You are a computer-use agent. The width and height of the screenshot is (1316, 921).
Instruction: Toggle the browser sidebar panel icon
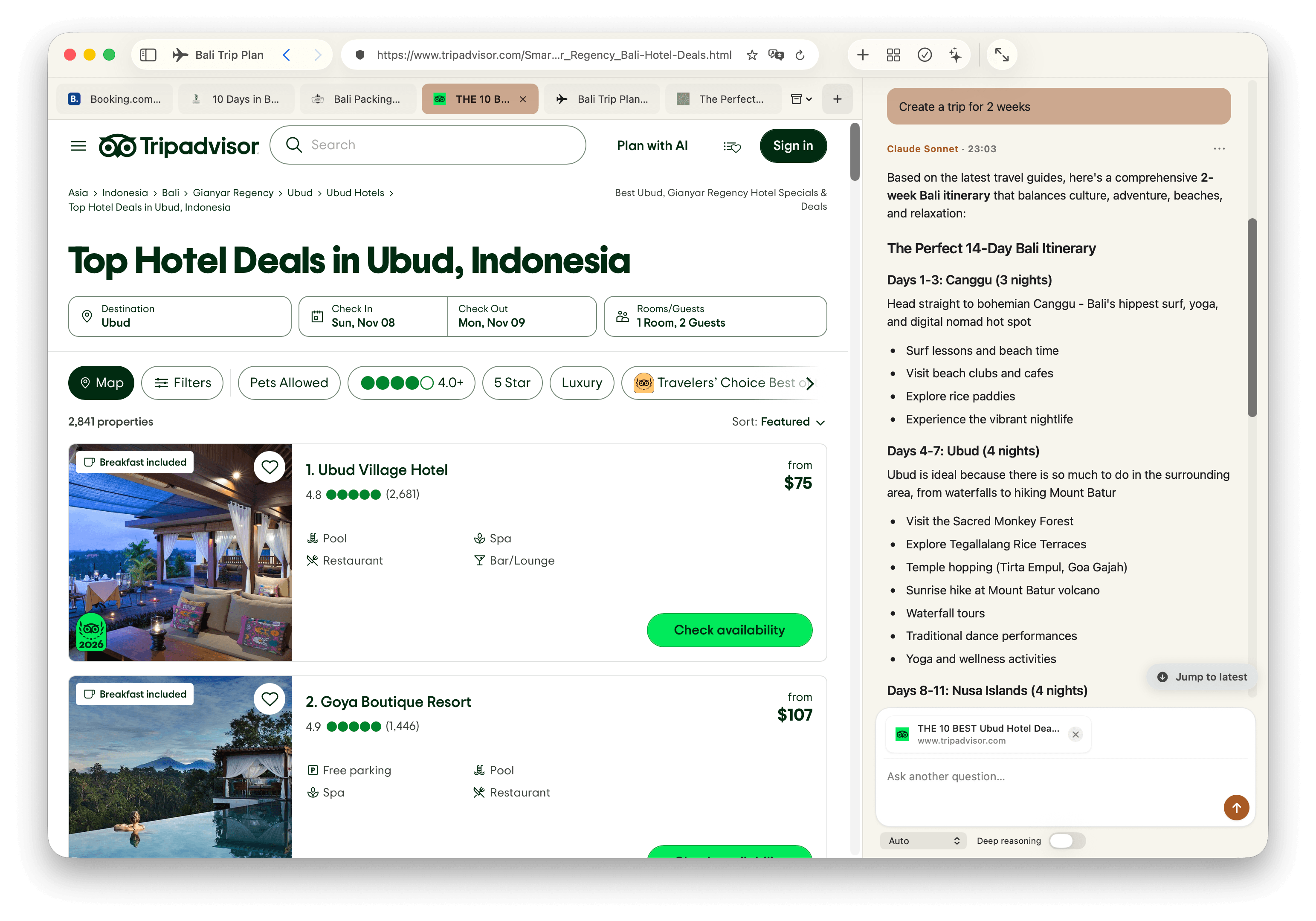148,55
